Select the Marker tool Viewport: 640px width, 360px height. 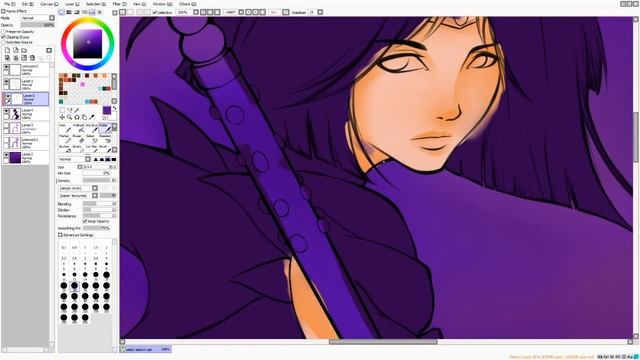(65, 139)
